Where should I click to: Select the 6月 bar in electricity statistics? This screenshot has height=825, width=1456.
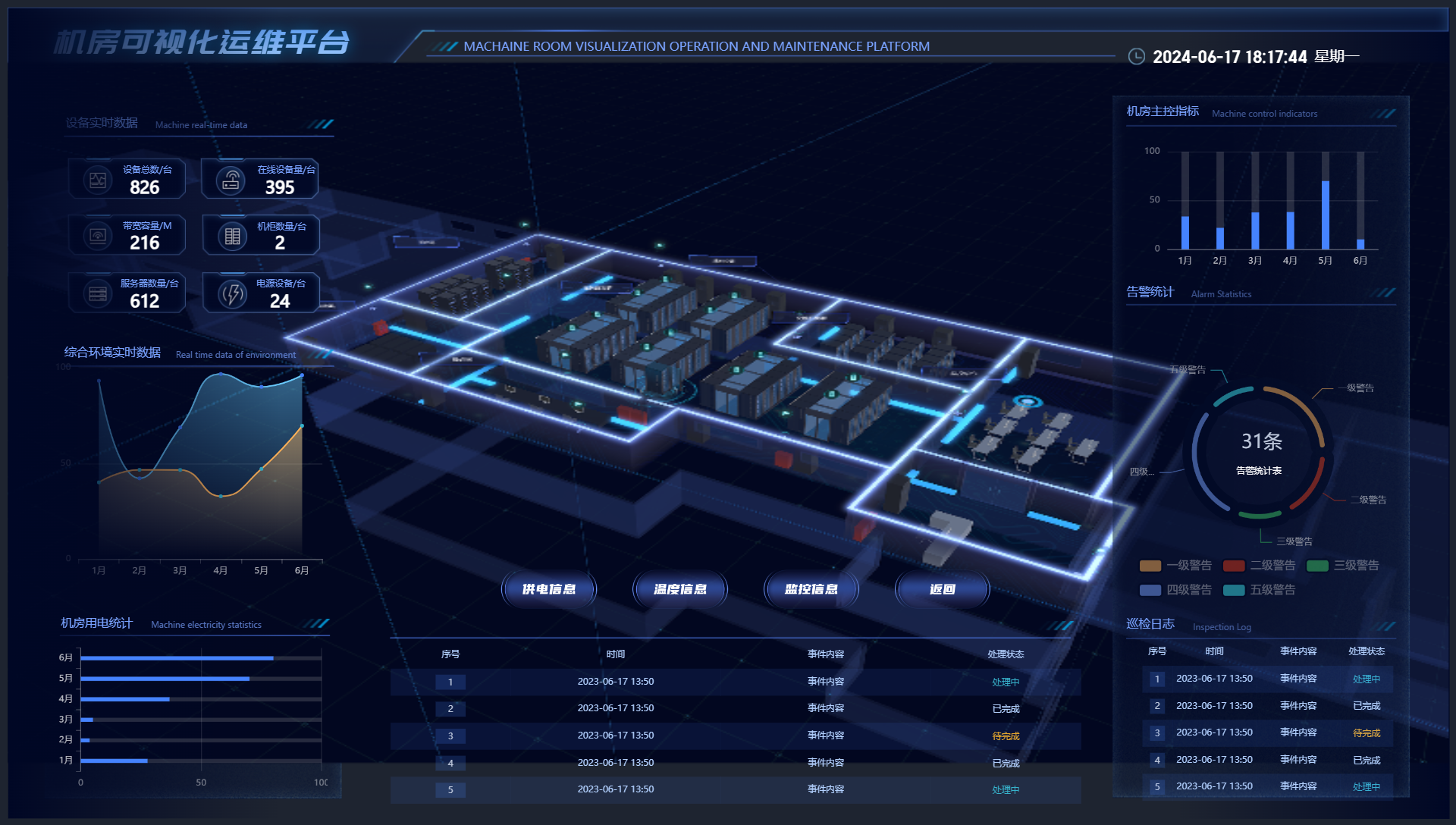click(x=177, y=658)
